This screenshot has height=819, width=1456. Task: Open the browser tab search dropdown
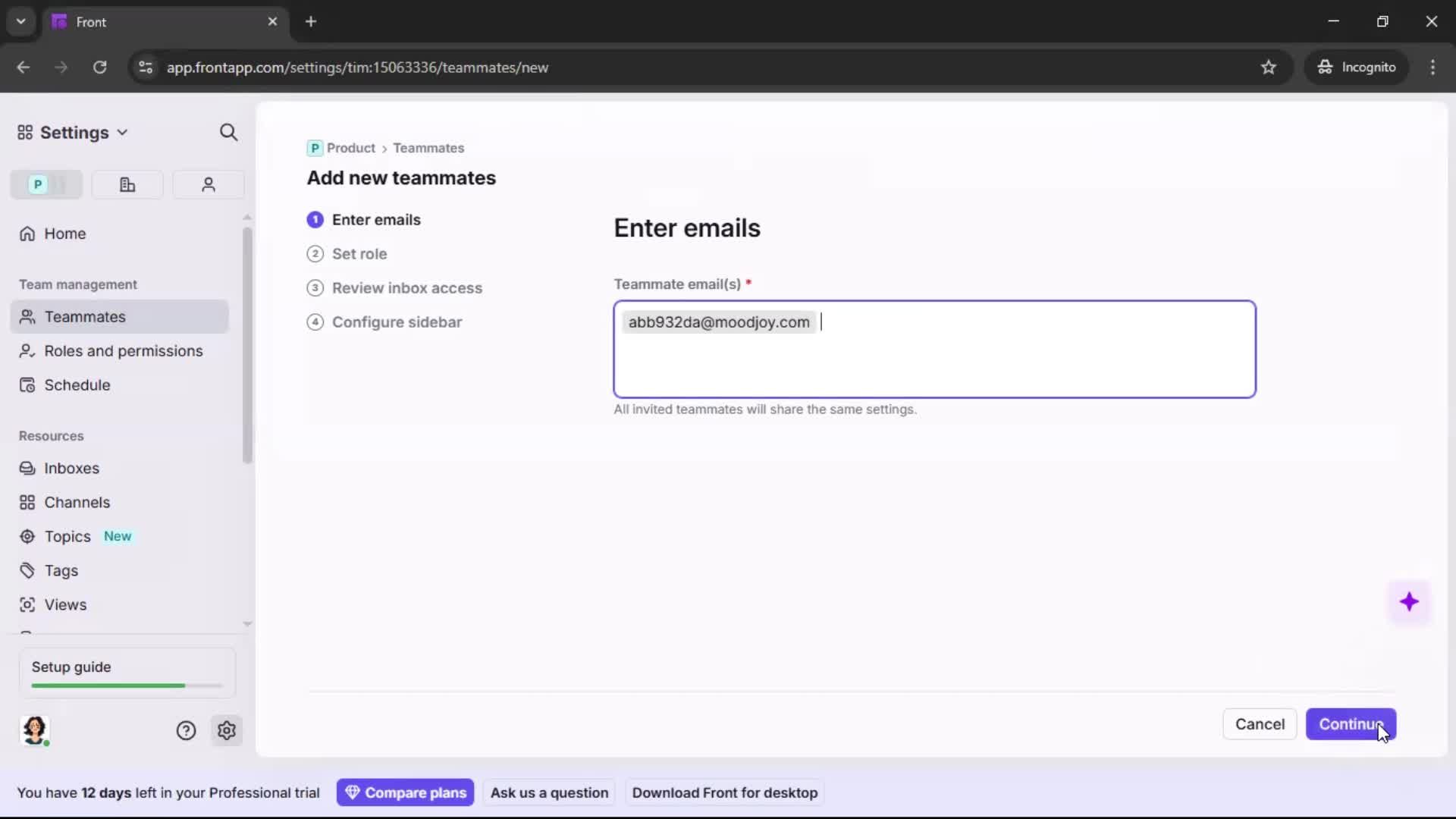(x=20, y=21)
